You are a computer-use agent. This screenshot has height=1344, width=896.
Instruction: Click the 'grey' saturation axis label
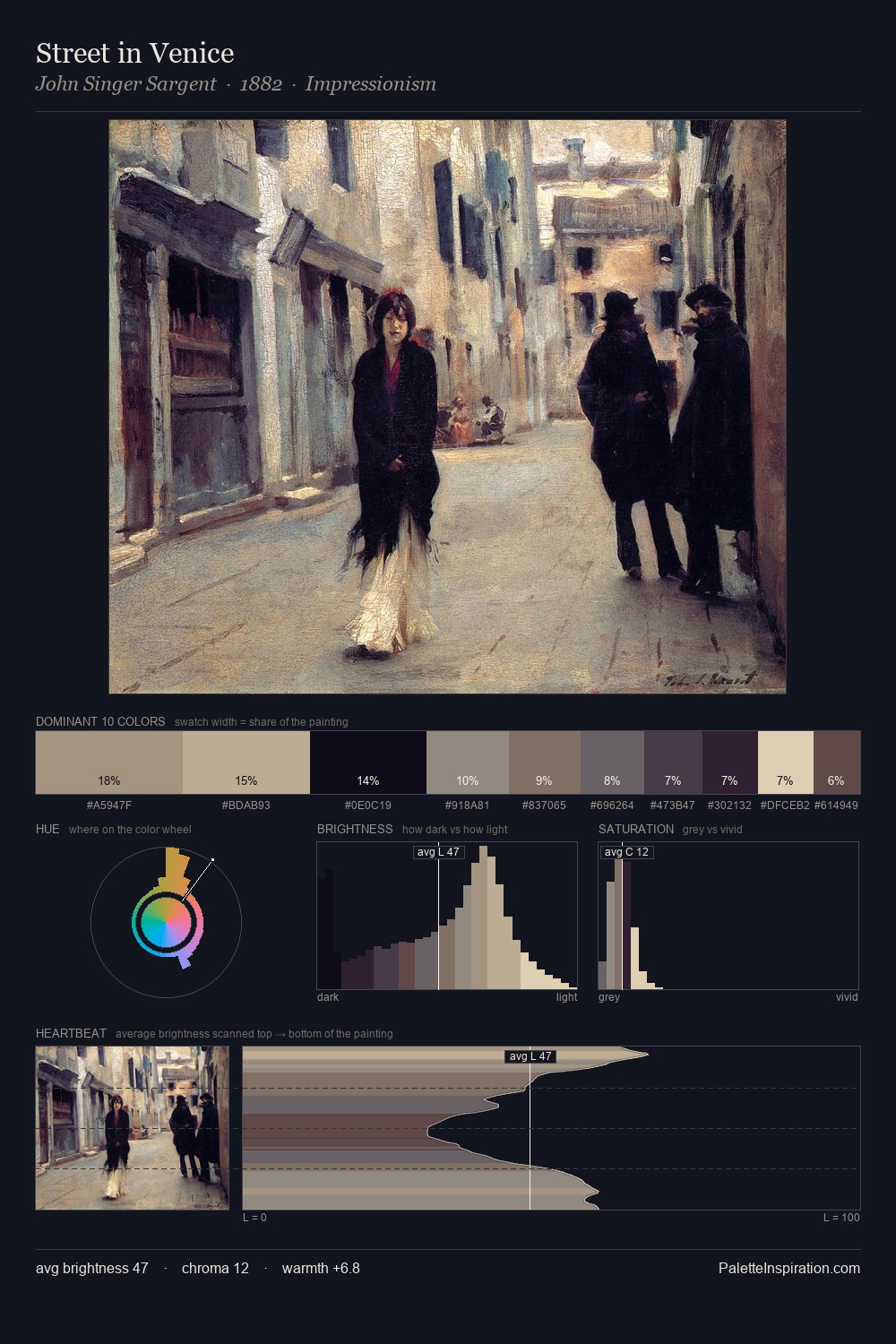point(609,997)
